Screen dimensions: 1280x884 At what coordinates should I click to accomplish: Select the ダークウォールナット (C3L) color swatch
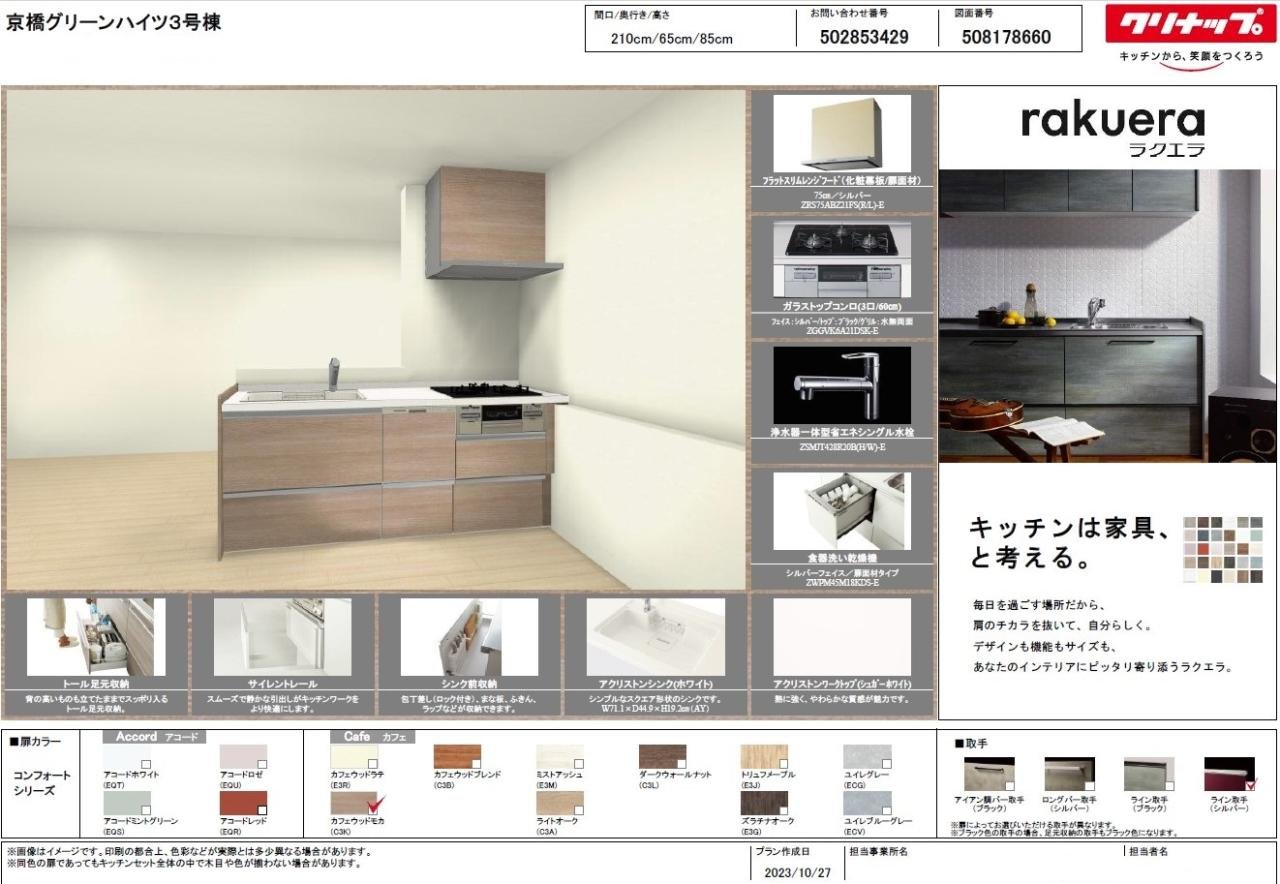[x=663, y=757]
